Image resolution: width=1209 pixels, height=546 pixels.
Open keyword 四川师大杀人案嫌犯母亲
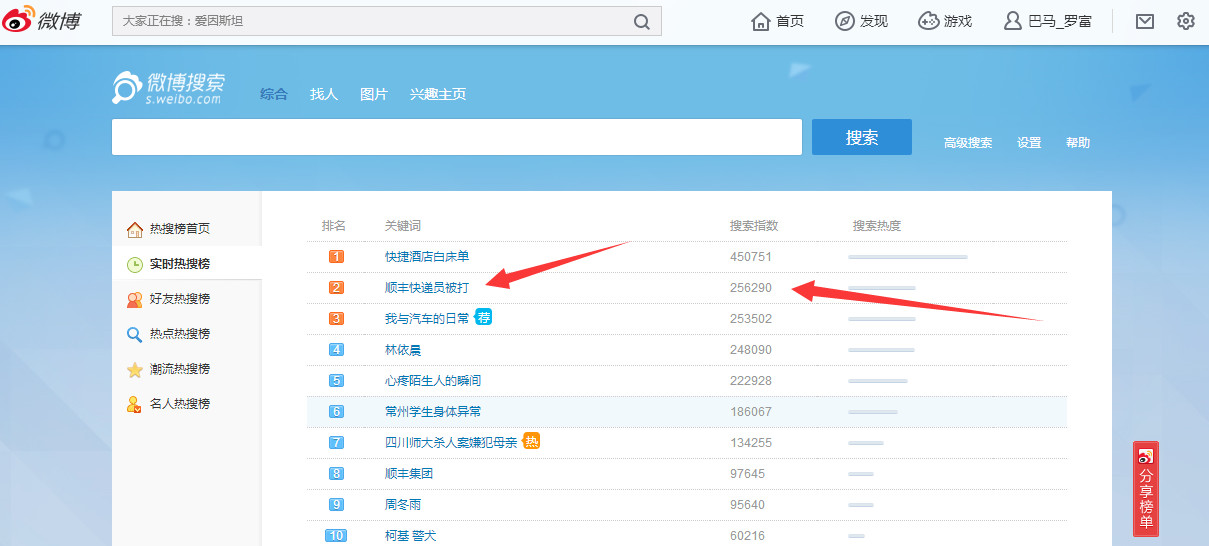(451, 442)
